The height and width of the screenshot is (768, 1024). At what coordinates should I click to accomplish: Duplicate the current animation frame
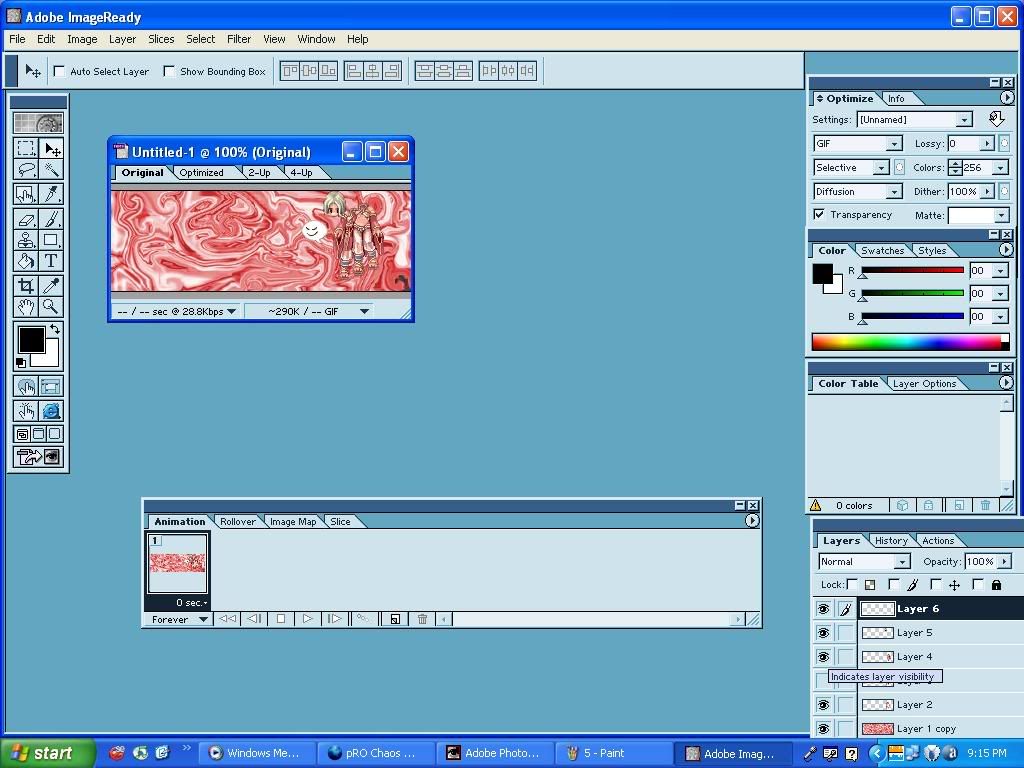(x=395, y=618)
